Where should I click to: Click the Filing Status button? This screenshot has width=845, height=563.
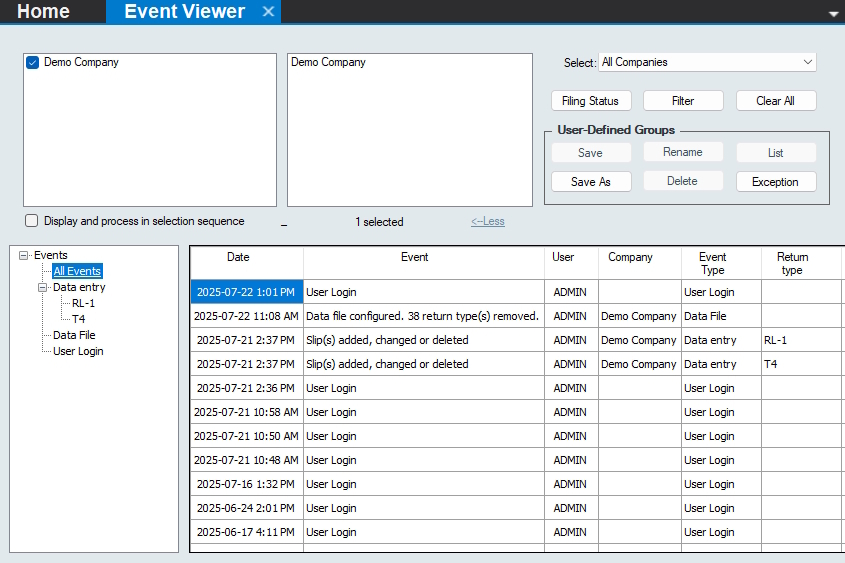590,101
